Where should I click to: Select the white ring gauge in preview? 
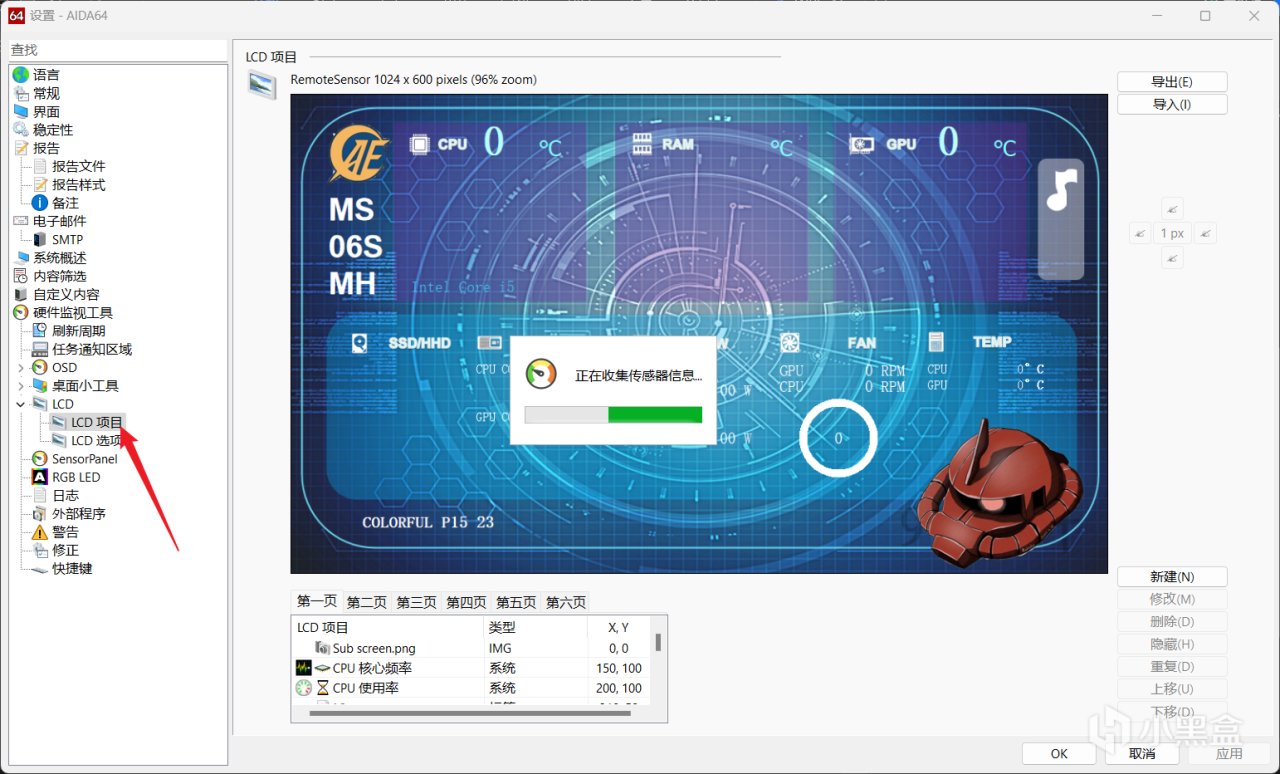pos(838,438)
